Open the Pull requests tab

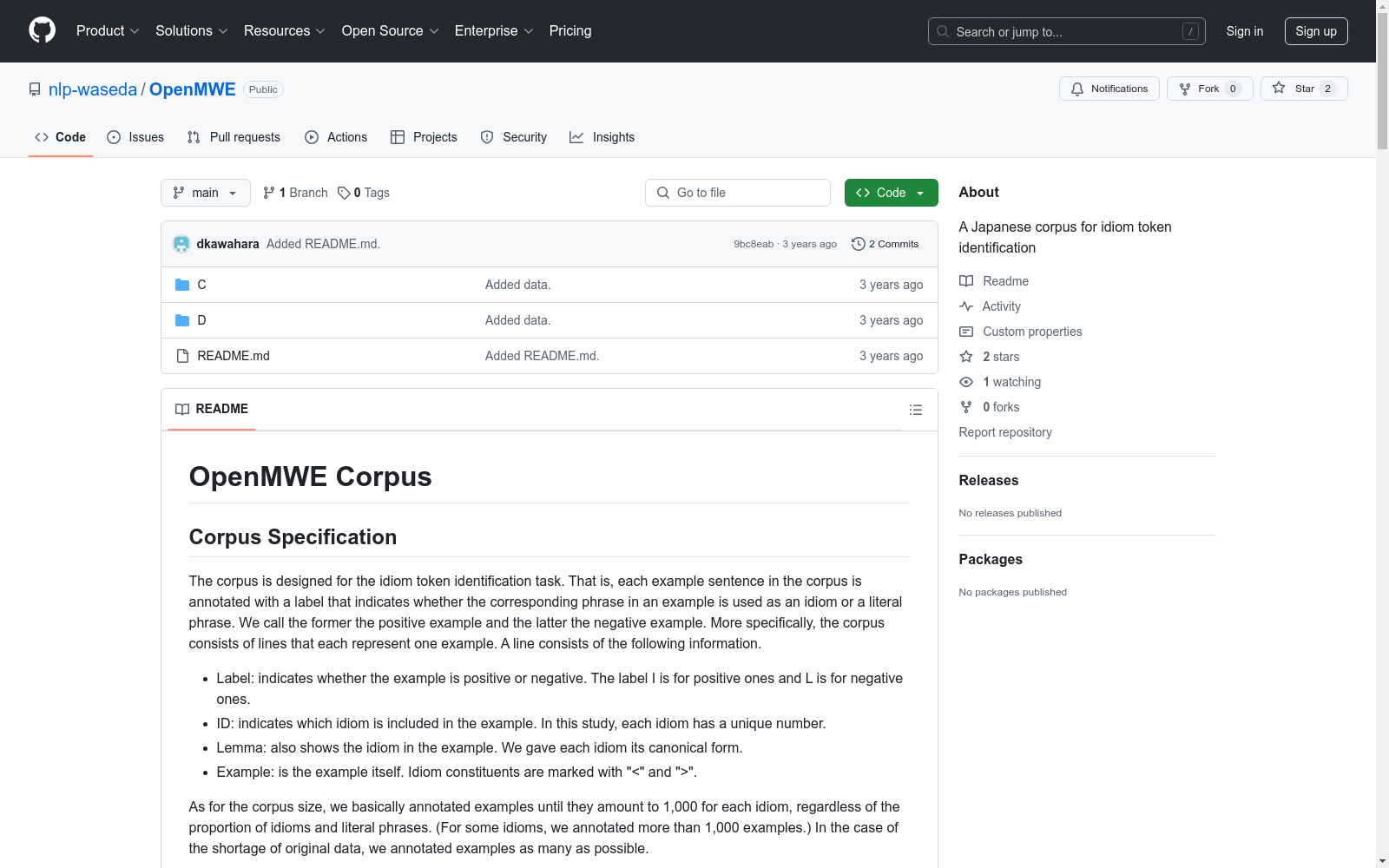234,137
